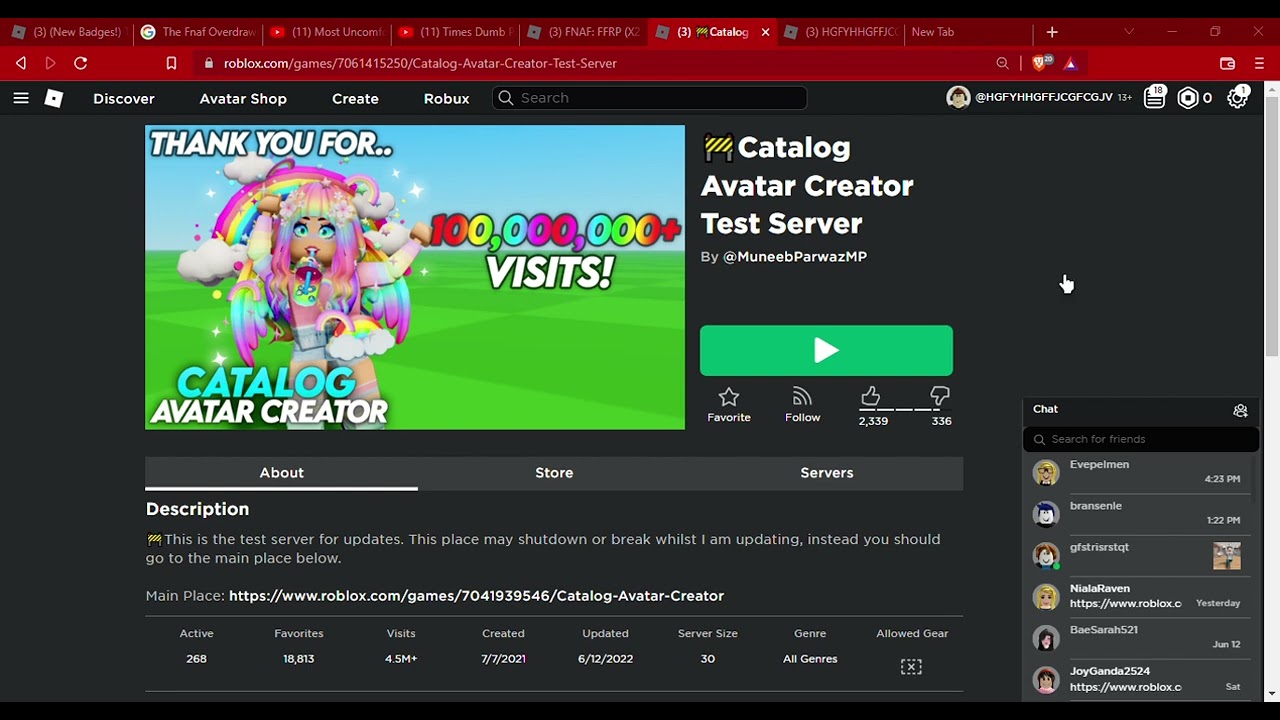Open the Brave Shields lion icon
1280x720 pixels.
1040,63
